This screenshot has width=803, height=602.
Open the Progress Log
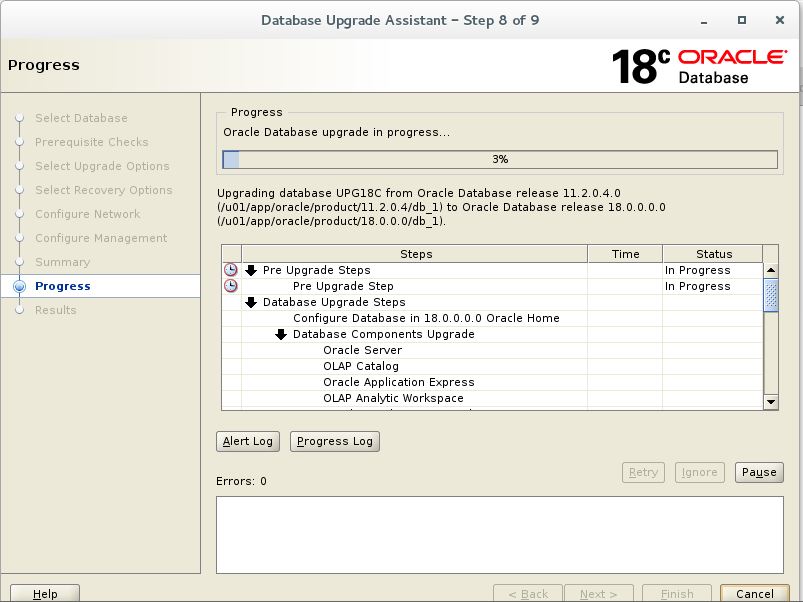[x=335, y=441]
